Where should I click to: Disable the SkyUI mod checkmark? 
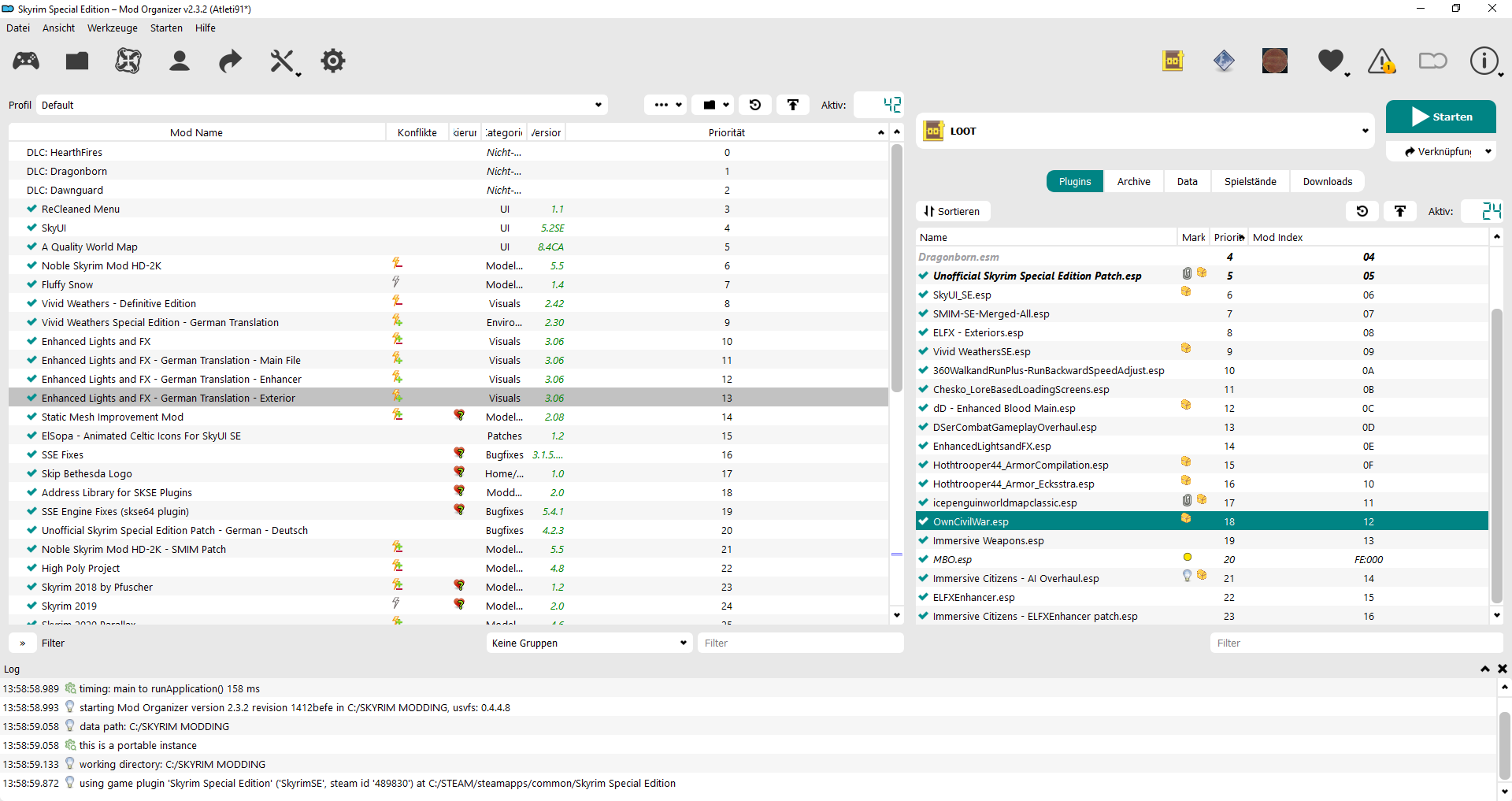[32, 228]
